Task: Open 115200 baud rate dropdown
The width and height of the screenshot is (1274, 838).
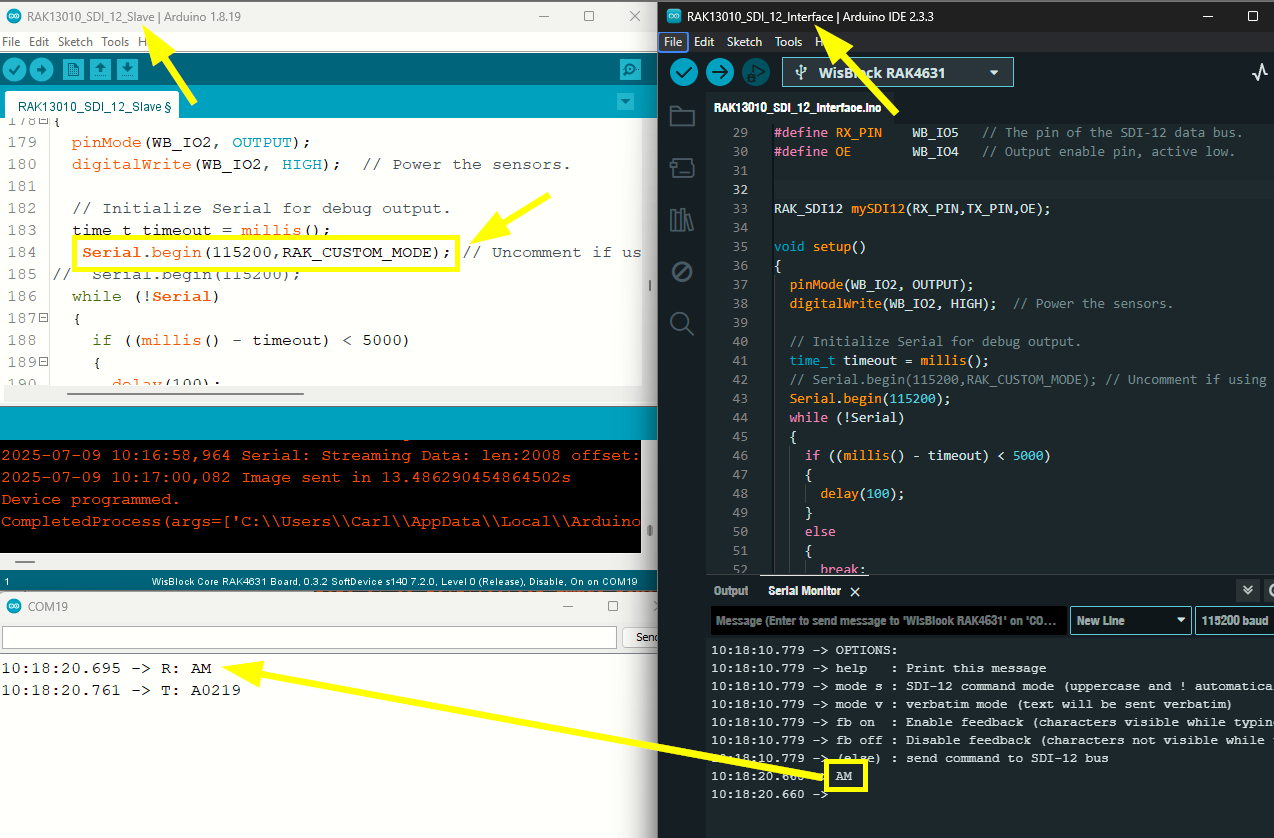Action: (1234, 621)
